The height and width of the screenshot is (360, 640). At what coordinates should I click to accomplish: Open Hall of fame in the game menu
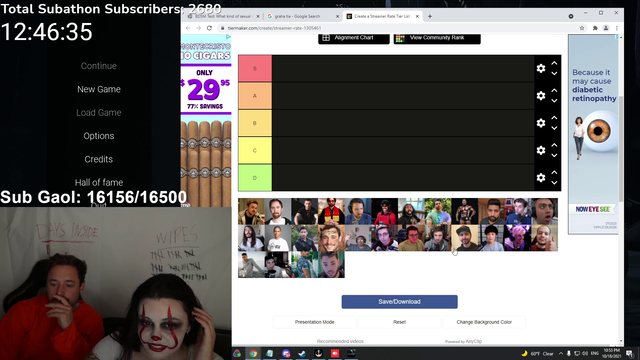tap(99, 182)
